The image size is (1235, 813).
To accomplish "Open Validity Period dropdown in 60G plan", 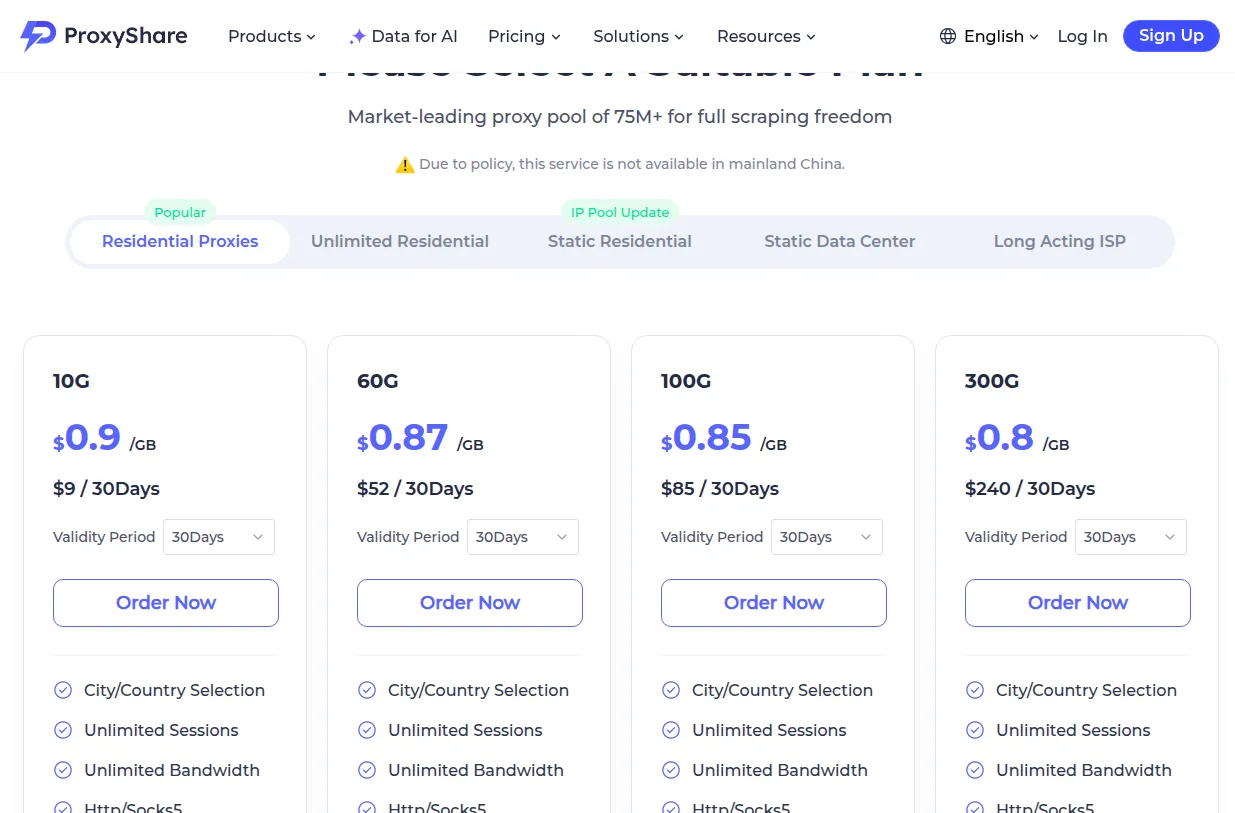I will pyautogui.click(x=522, y=537).
